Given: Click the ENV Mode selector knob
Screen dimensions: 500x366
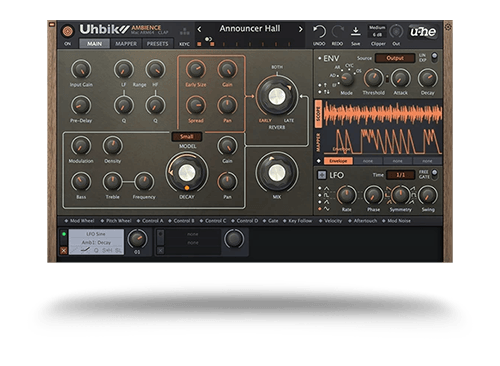Looking at the screenshot, I should (347, 79).
